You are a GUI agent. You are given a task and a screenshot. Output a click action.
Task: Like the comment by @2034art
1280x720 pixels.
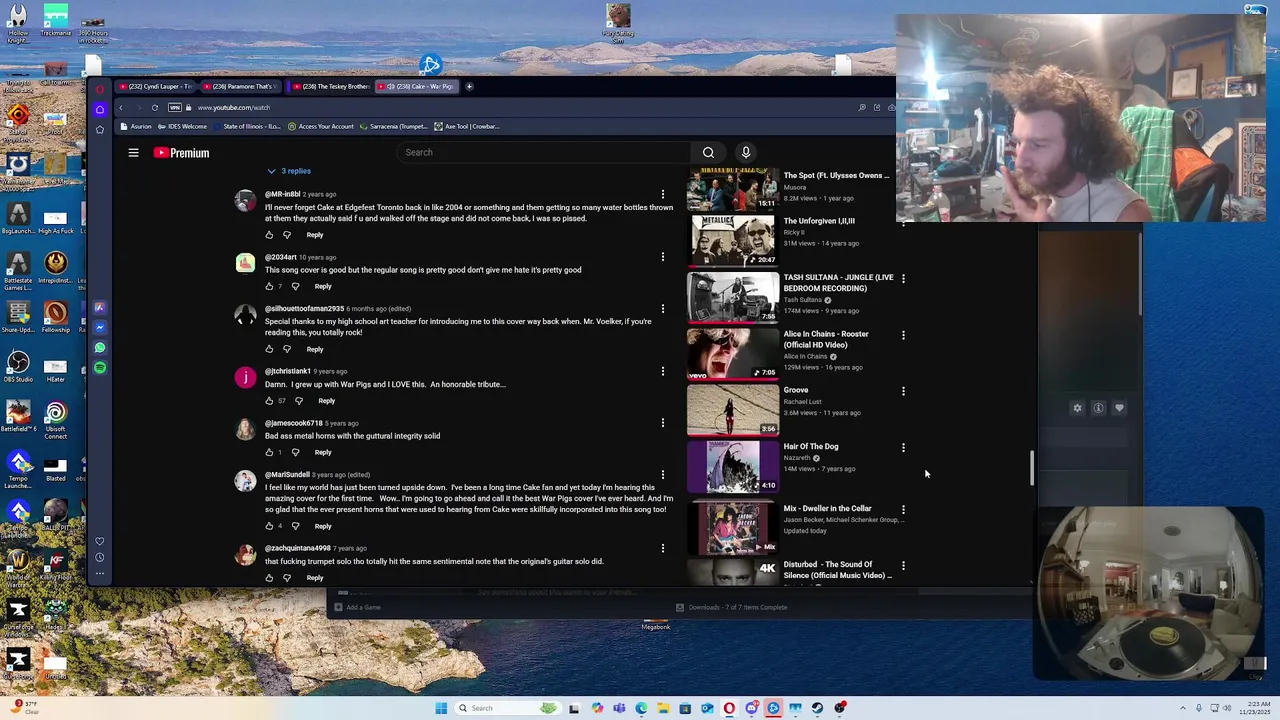[269, 286]
